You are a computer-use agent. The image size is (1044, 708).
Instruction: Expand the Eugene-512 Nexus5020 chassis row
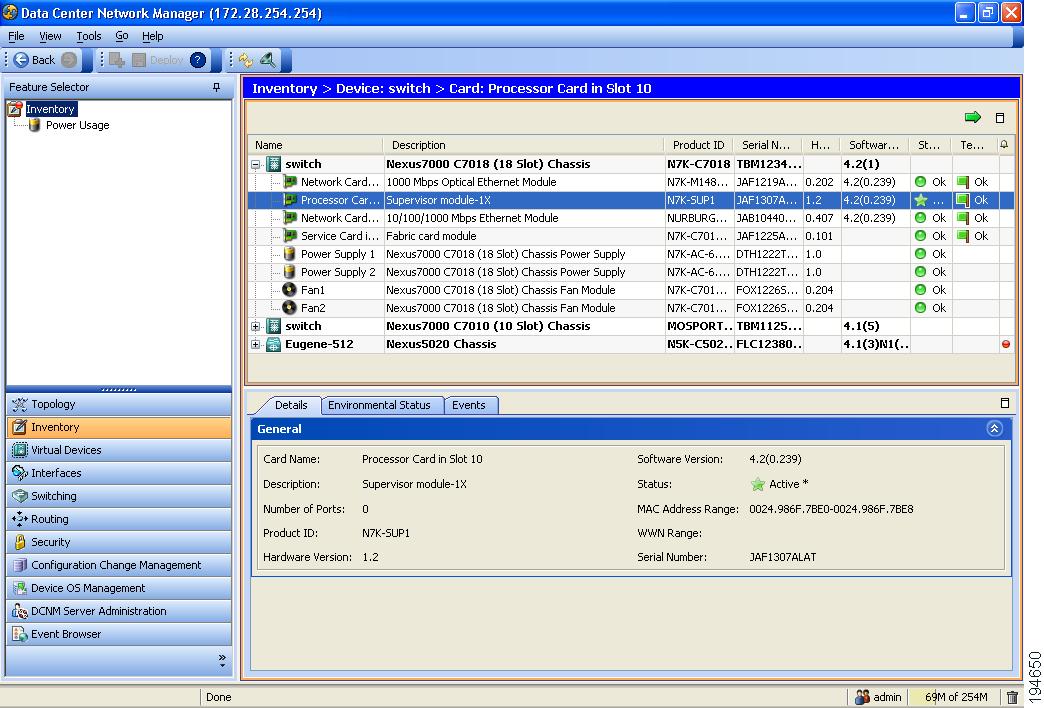255,344
